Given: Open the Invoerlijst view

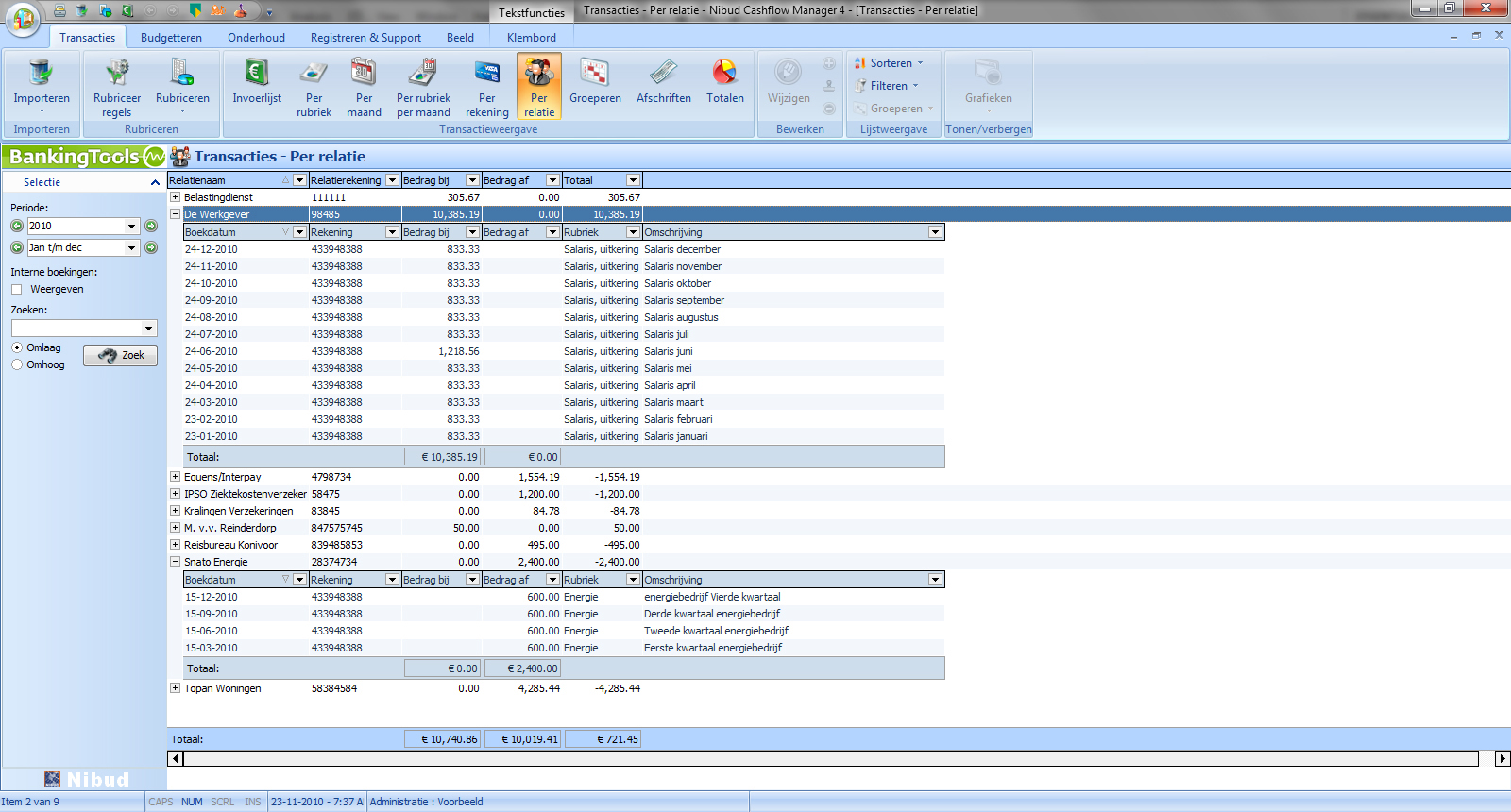Looking at the screenshot, I should [257, 80].
